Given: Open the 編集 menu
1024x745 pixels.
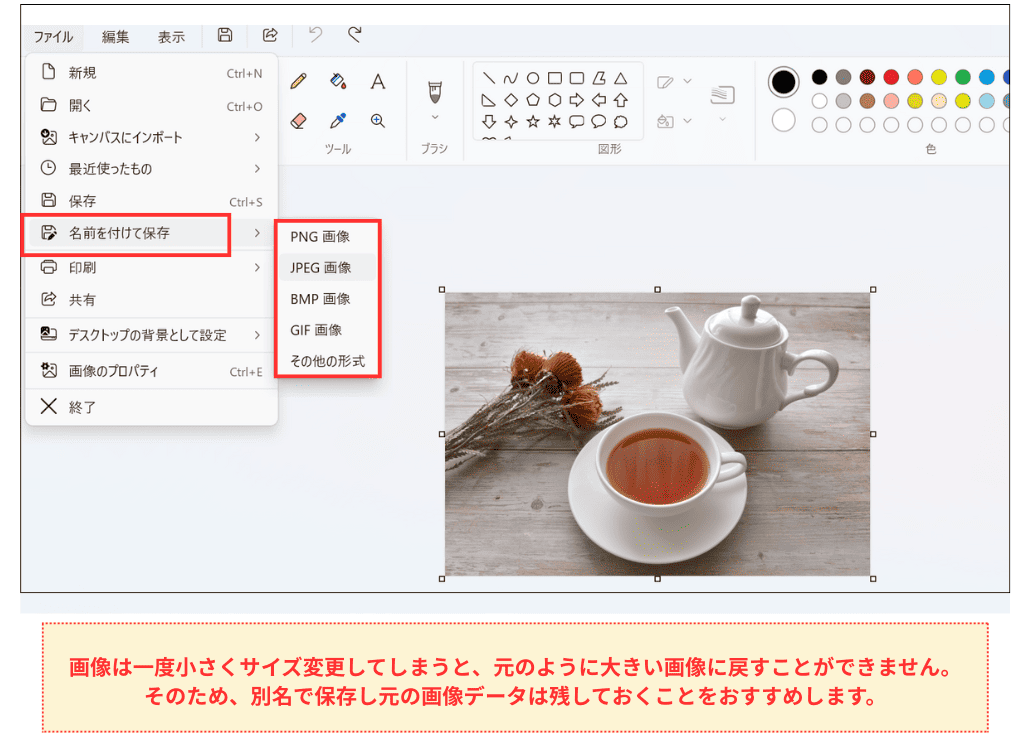Looking at the screenshot, I should tap(115, 36).
